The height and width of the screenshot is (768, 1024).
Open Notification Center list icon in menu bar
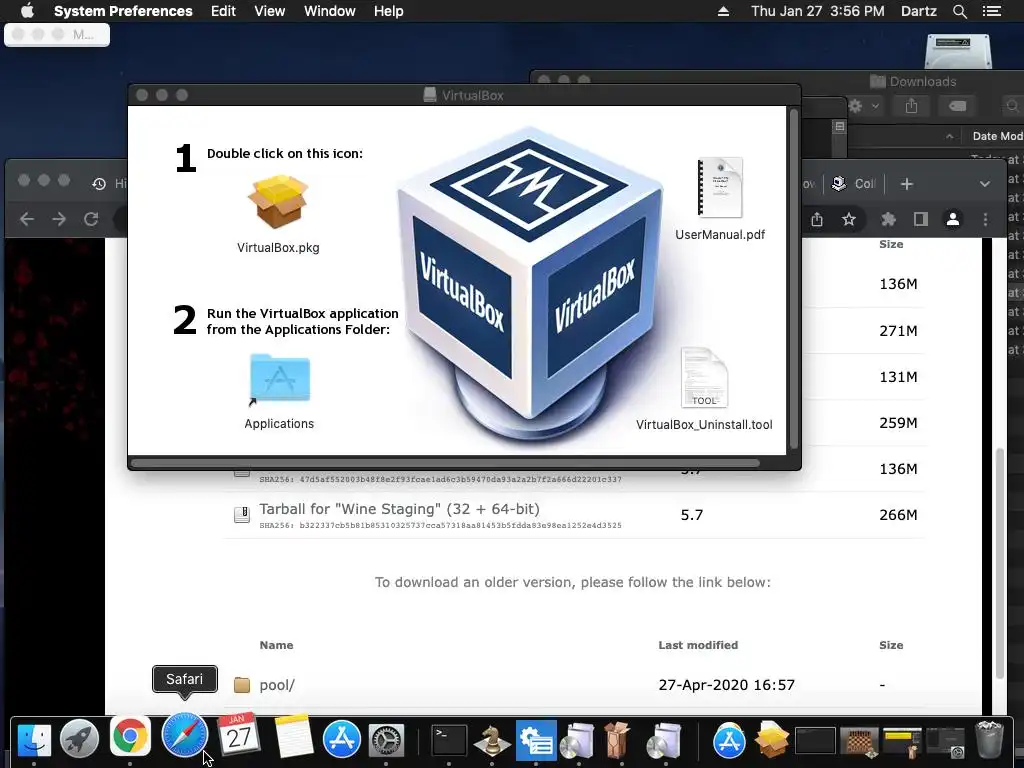[991, 11]
